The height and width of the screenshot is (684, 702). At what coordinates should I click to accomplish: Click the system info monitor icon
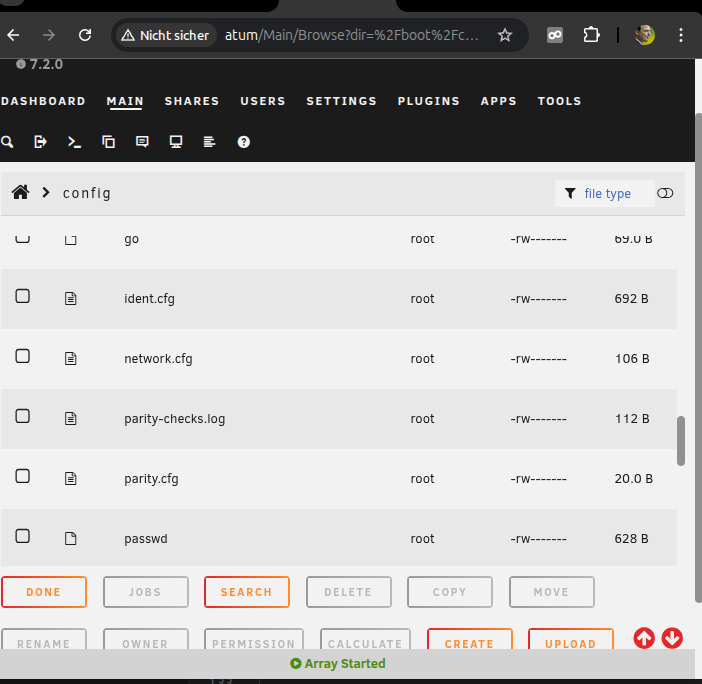click(x=176, y=142)
